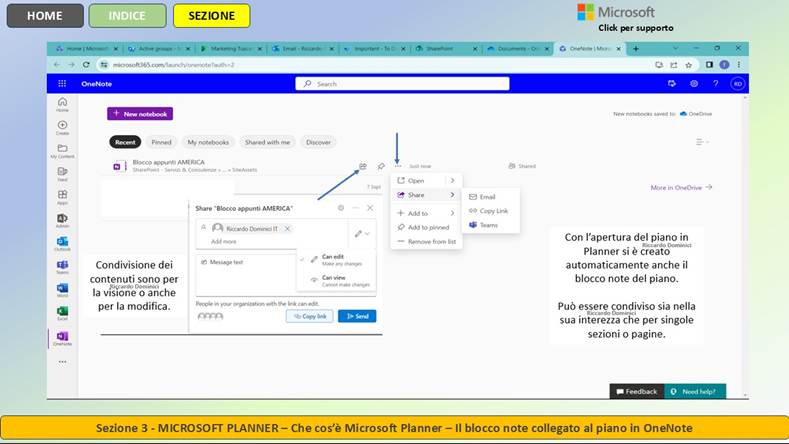Open My Content folder icon in sidebar
The image size is (789, 444).
point(62,151)
